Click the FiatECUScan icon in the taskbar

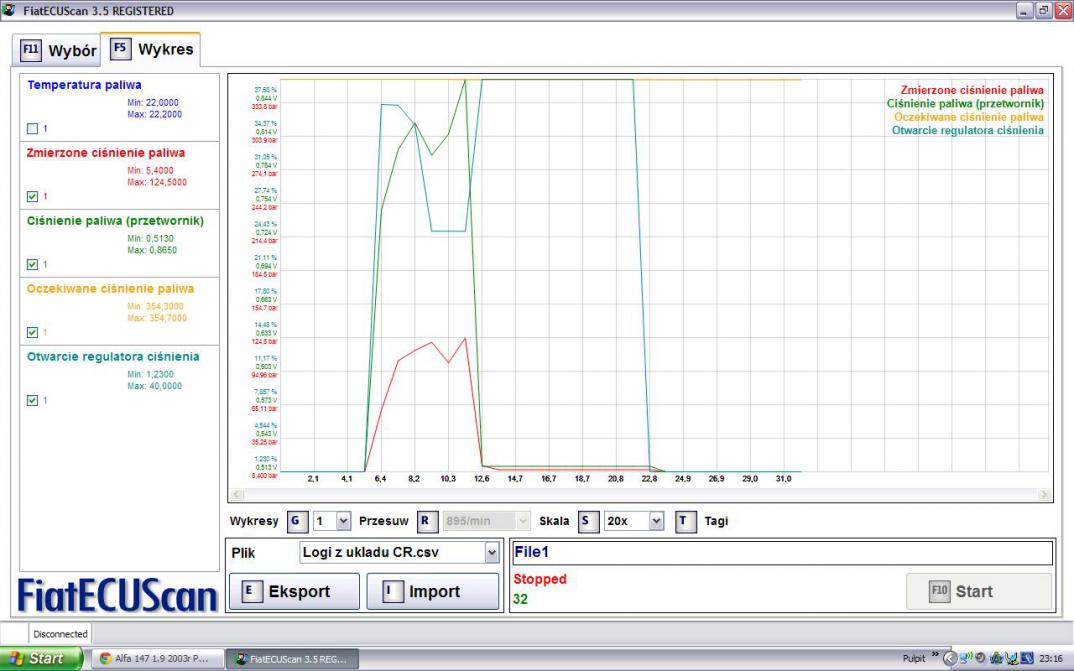click(241, 659)
